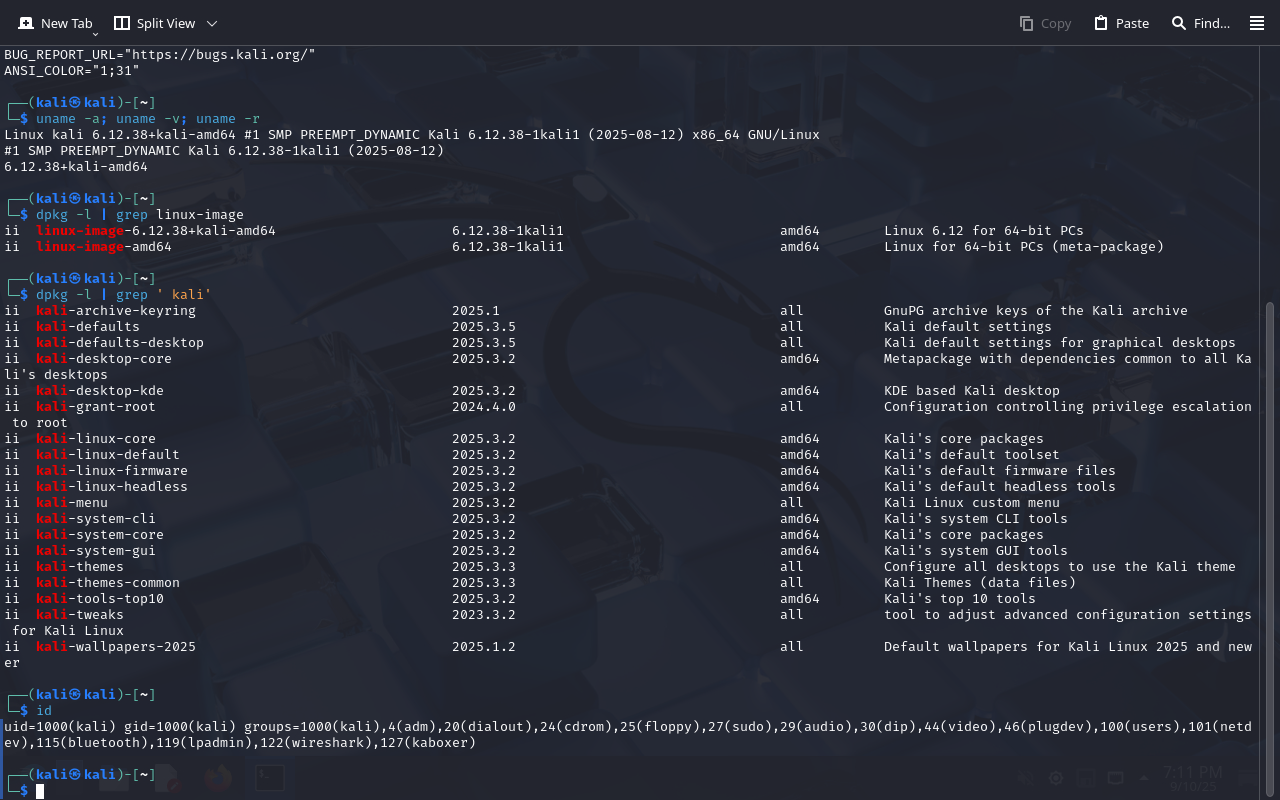Click the Split View button
The image size is (1280, 800).
[x=154, y=23]
